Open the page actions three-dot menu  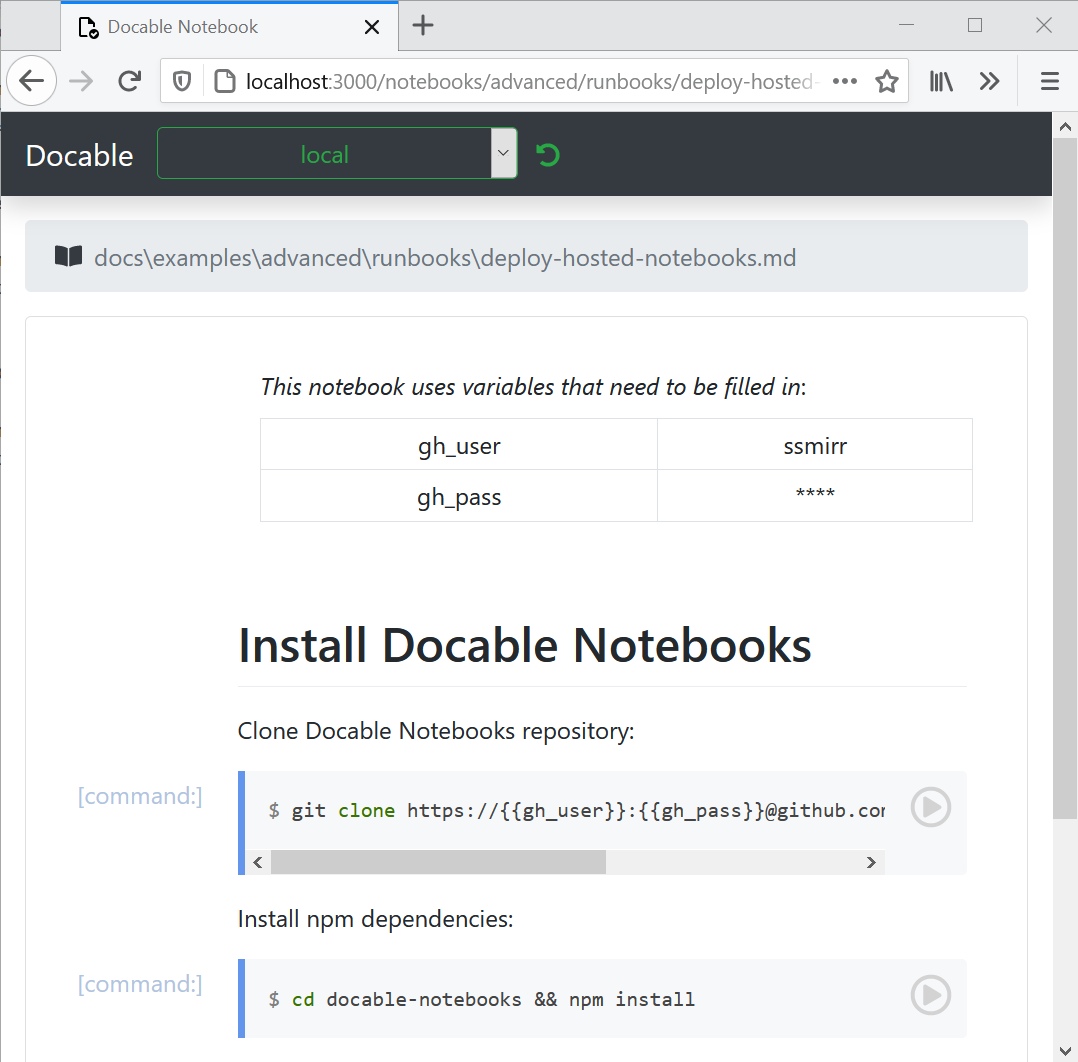tap(844, 81)
